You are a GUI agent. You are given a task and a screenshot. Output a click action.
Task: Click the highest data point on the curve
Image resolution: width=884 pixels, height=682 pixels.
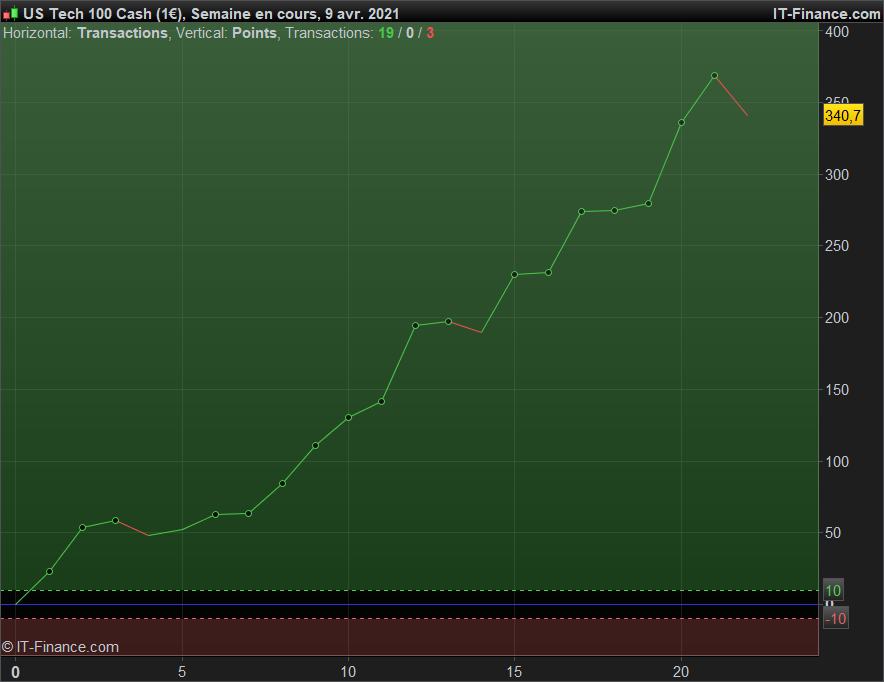(714, 76)
